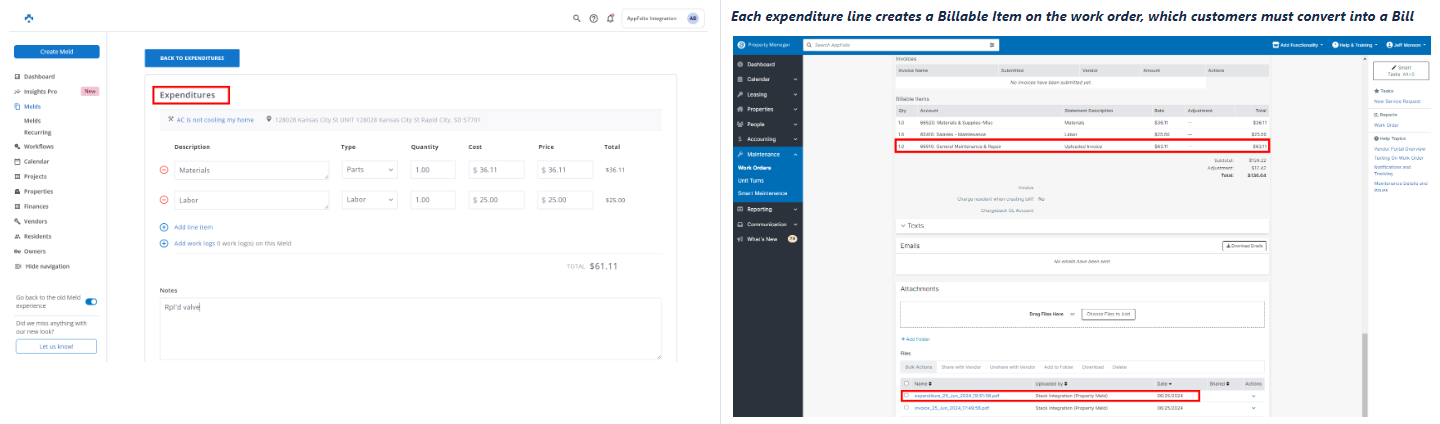Remove the Labor line item with minus icon
This screenshot has height=424, width=1440.
pyautogui.click(x=164, y=200)
